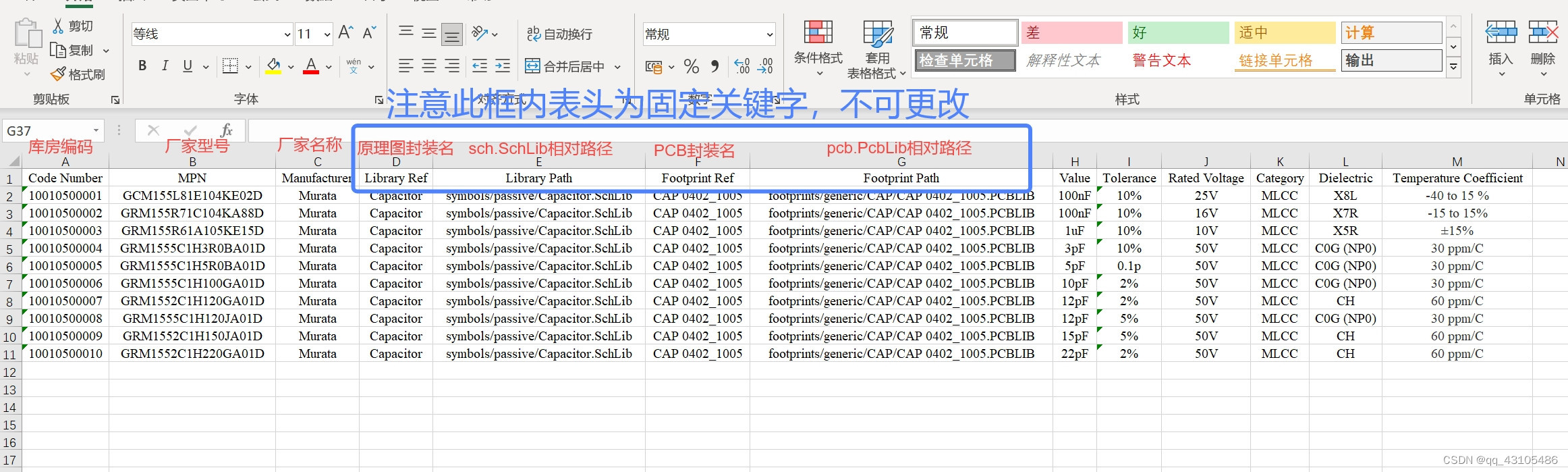Apply percent style
This screenshot has width=1568, height=472.
click(x=691, y=66)
